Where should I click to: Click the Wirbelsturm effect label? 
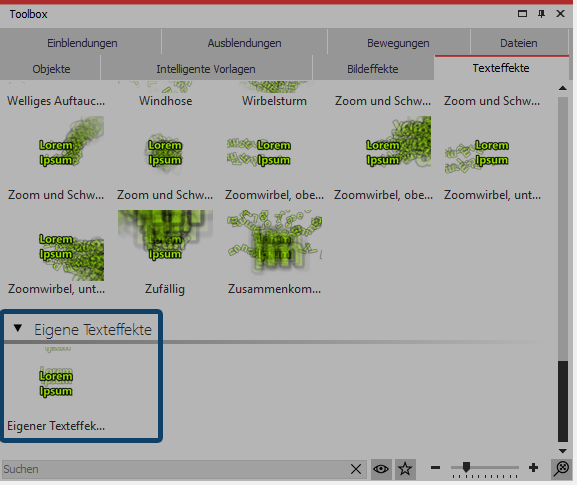pyautogui.click(x=275, y=101)
